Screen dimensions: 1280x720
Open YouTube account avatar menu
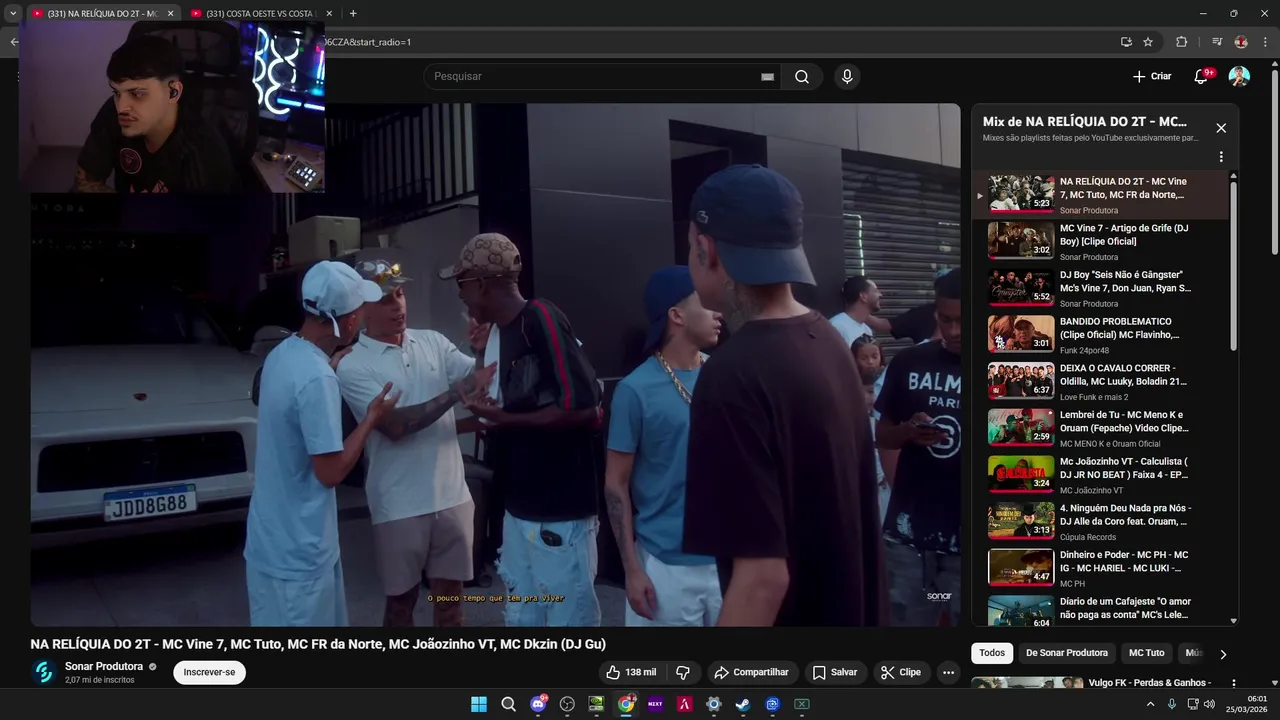(1239, 76)
